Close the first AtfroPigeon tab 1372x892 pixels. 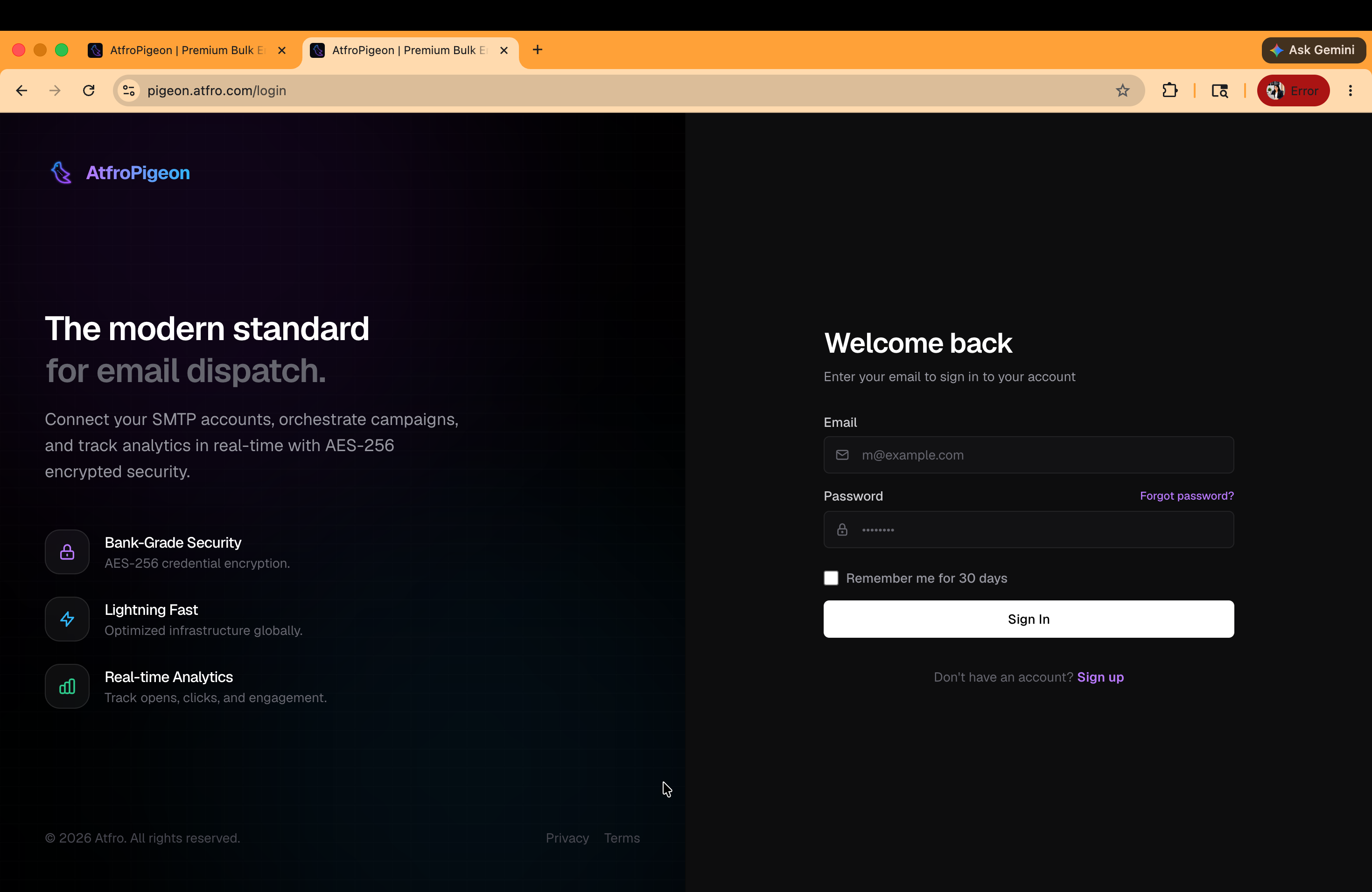[281, 50]
